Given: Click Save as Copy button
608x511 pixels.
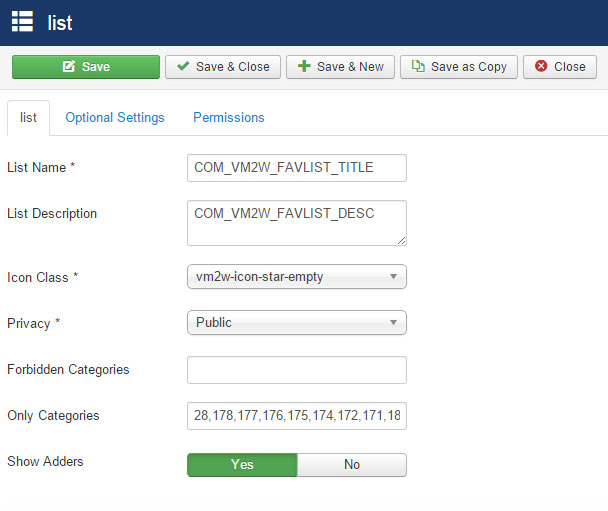Looking at the screenshot, I should pos(459,67).
